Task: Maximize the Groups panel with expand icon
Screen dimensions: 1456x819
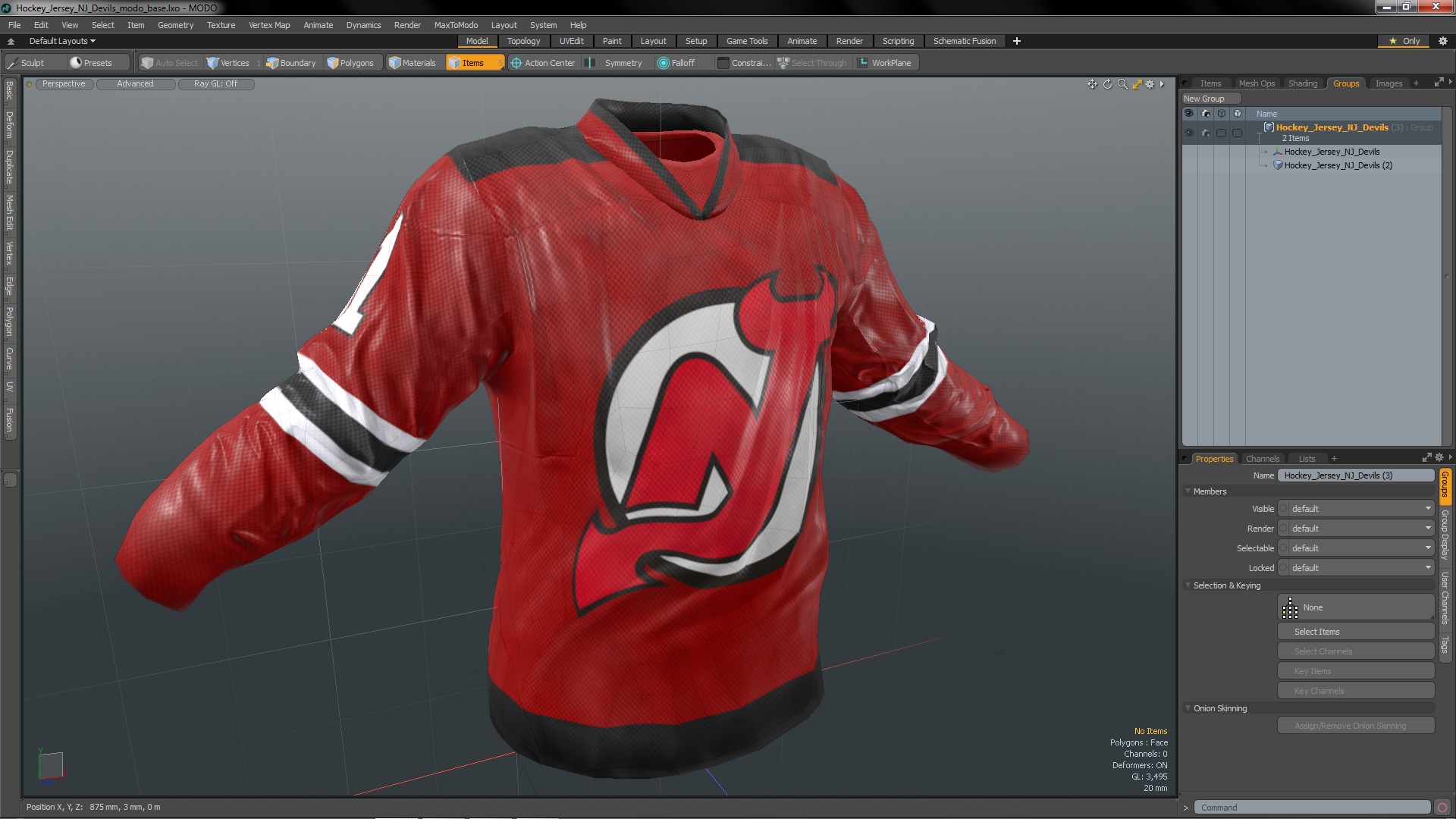Action: point(1439,83)
